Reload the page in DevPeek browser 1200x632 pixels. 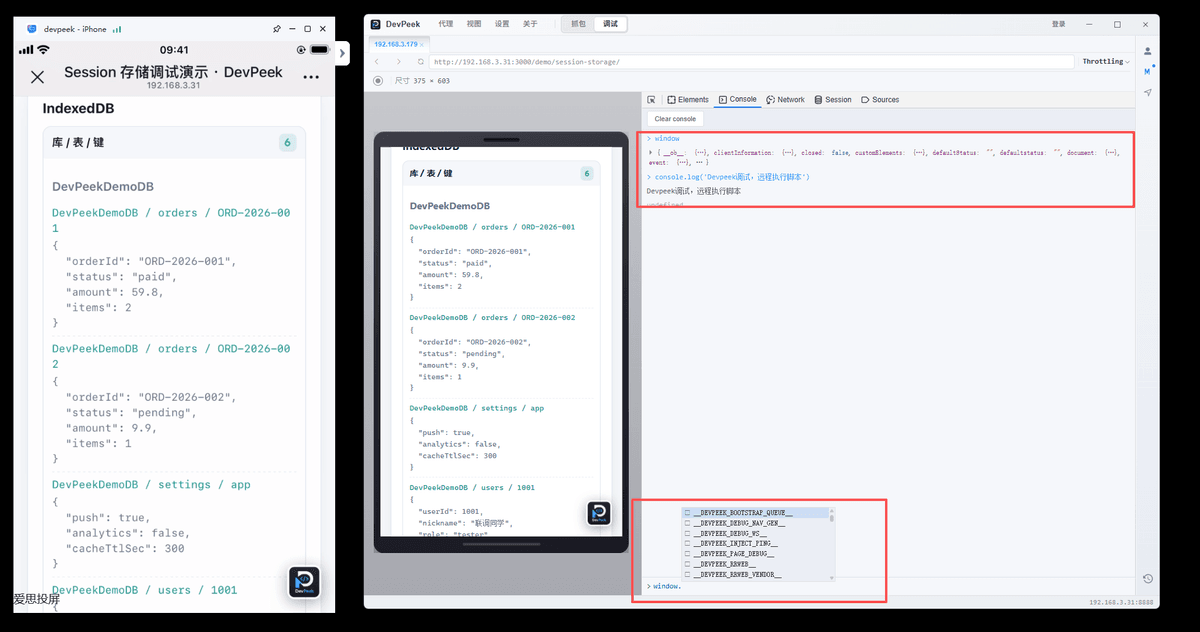[421, 62]
